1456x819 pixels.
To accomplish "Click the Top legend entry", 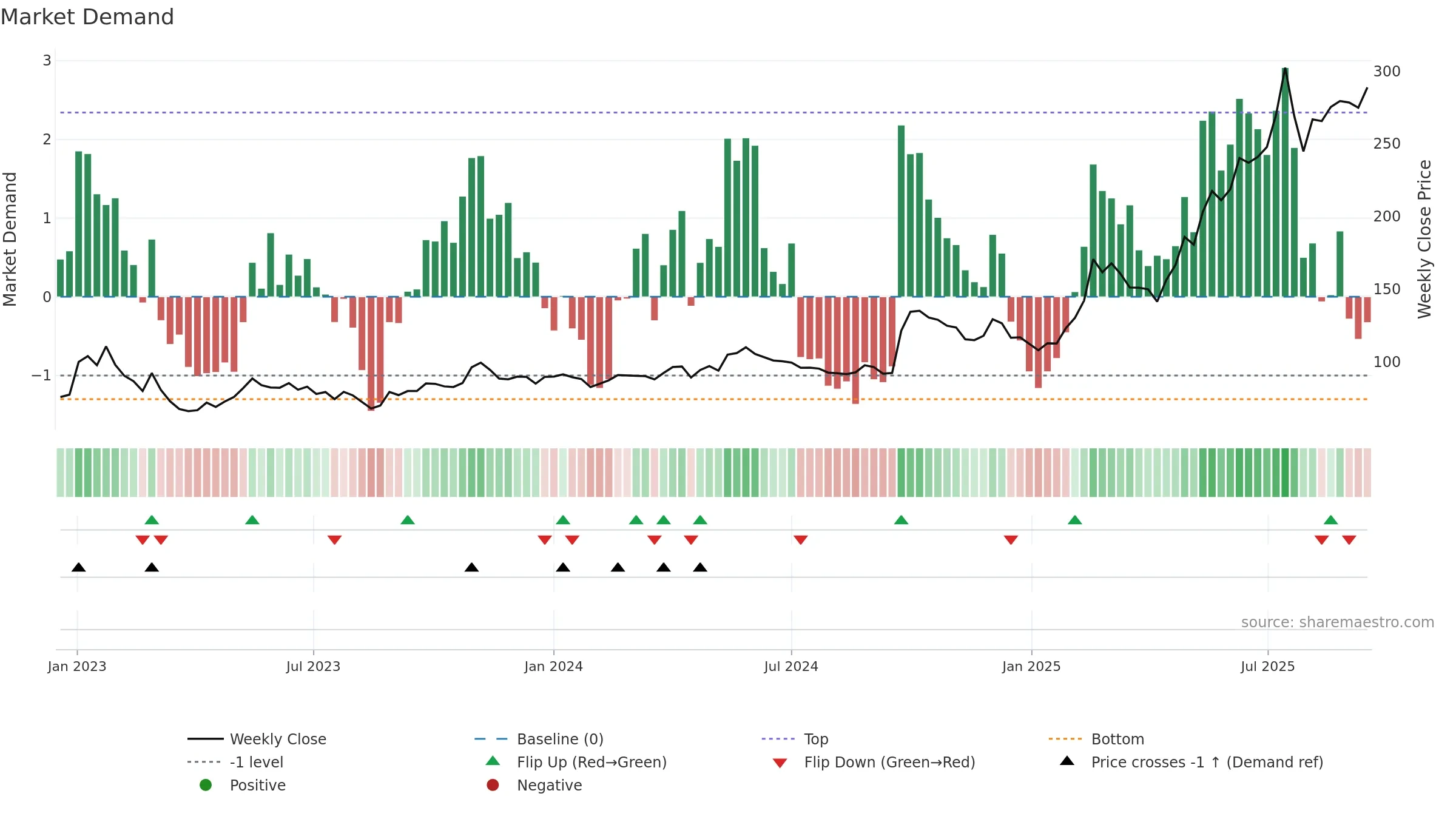I will pos(795,739).
